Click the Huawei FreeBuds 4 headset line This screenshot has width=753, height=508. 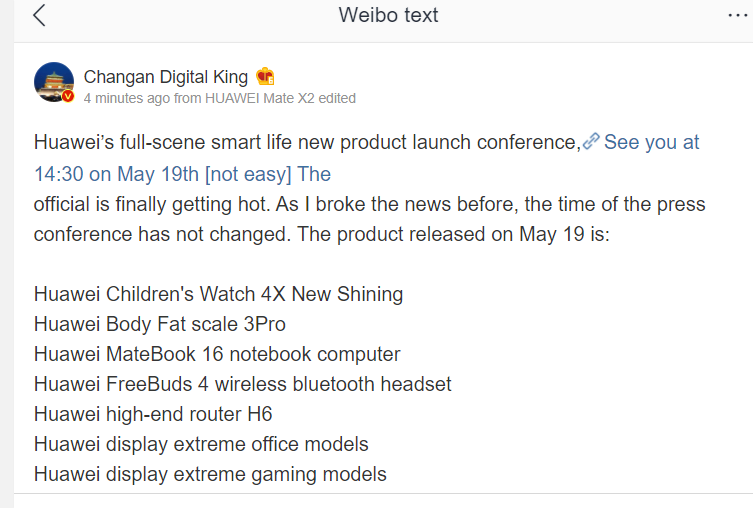click(x=243, y=384)
